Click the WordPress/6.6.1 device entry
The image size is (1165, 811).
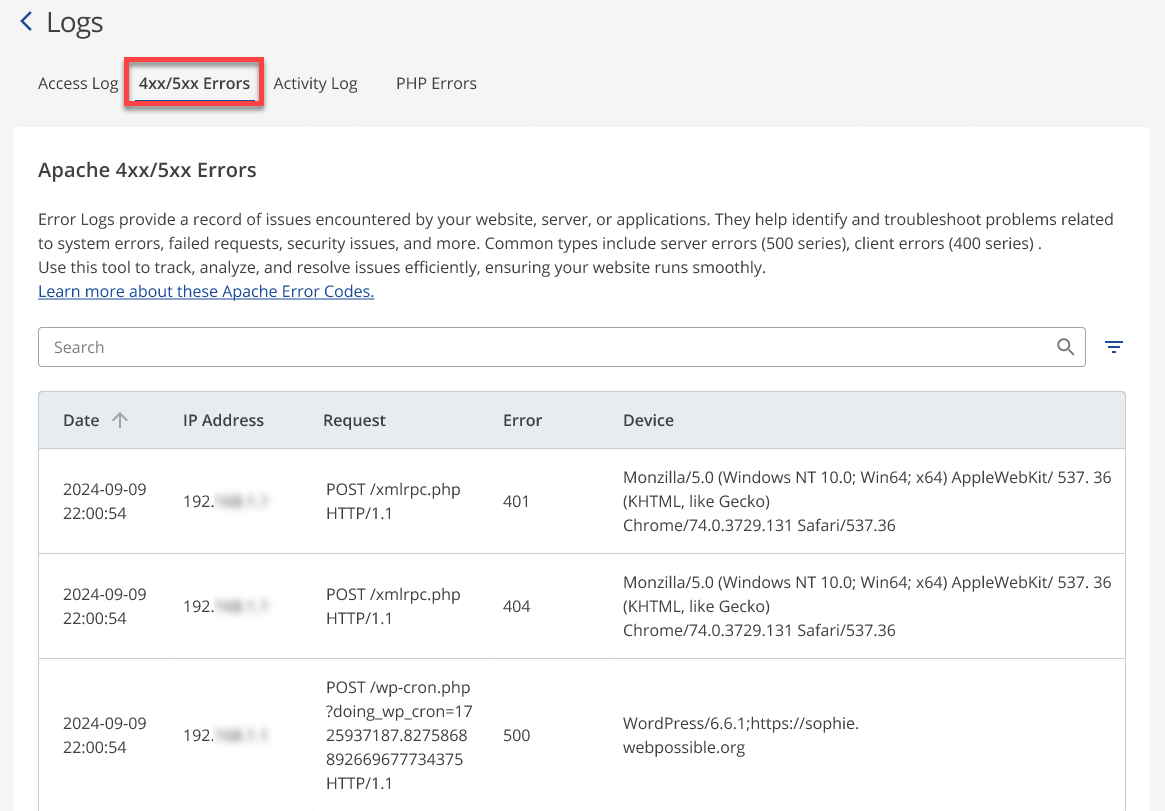point(740,735)
